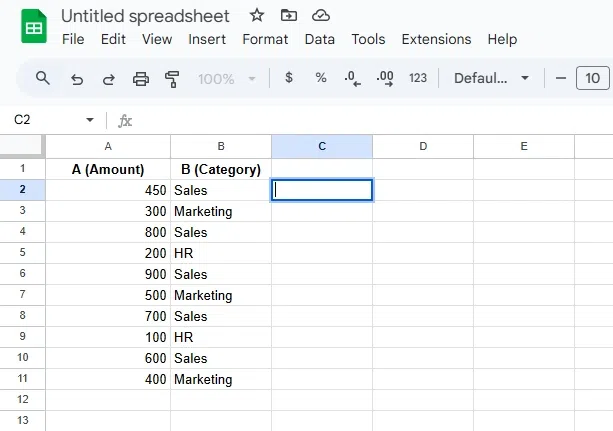Open the Extensions menu
Viewport: 613px width, 431px height.
(x=436, y=40)
